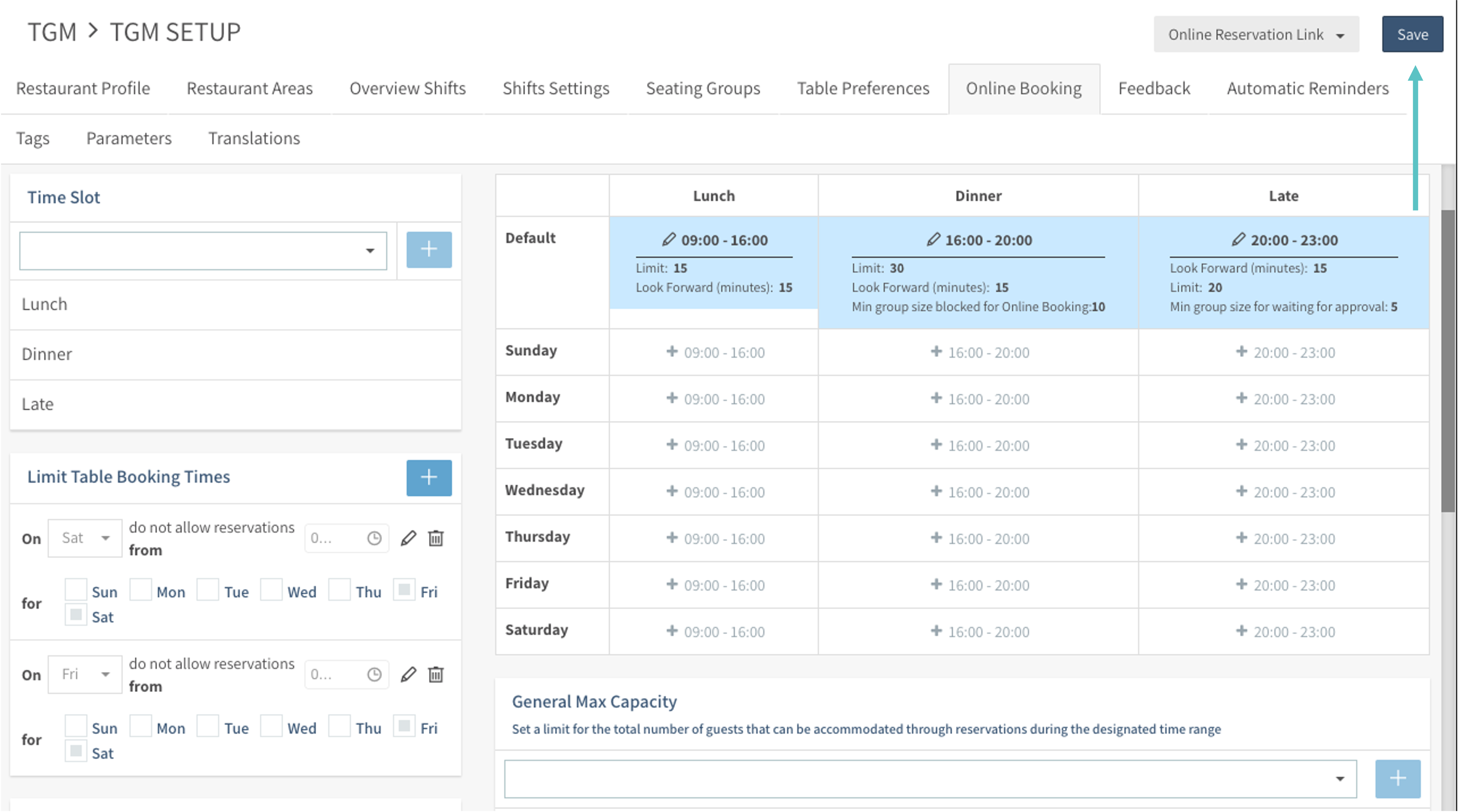
Task: Toggle Fri checkbox in the first rule
Action: click(x=404, y=589)
